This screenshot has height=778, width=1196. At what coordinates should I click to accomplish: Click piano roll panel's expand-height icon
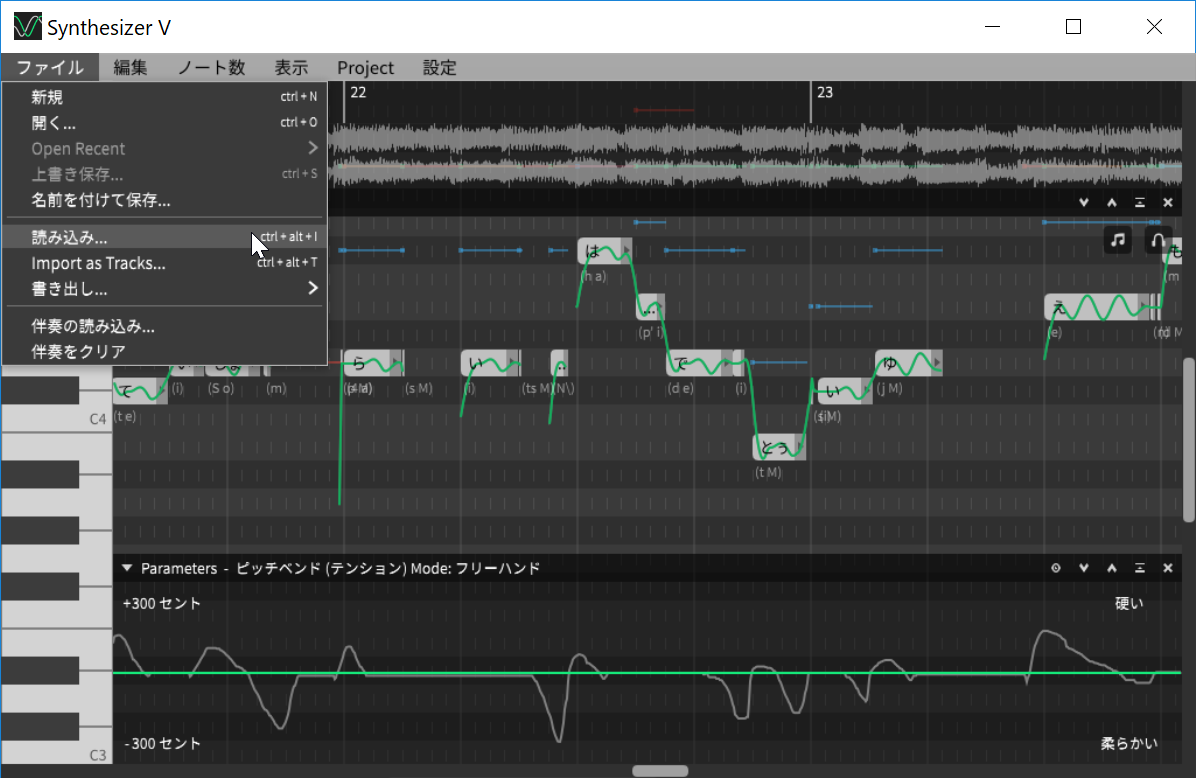pos(1140,203)
